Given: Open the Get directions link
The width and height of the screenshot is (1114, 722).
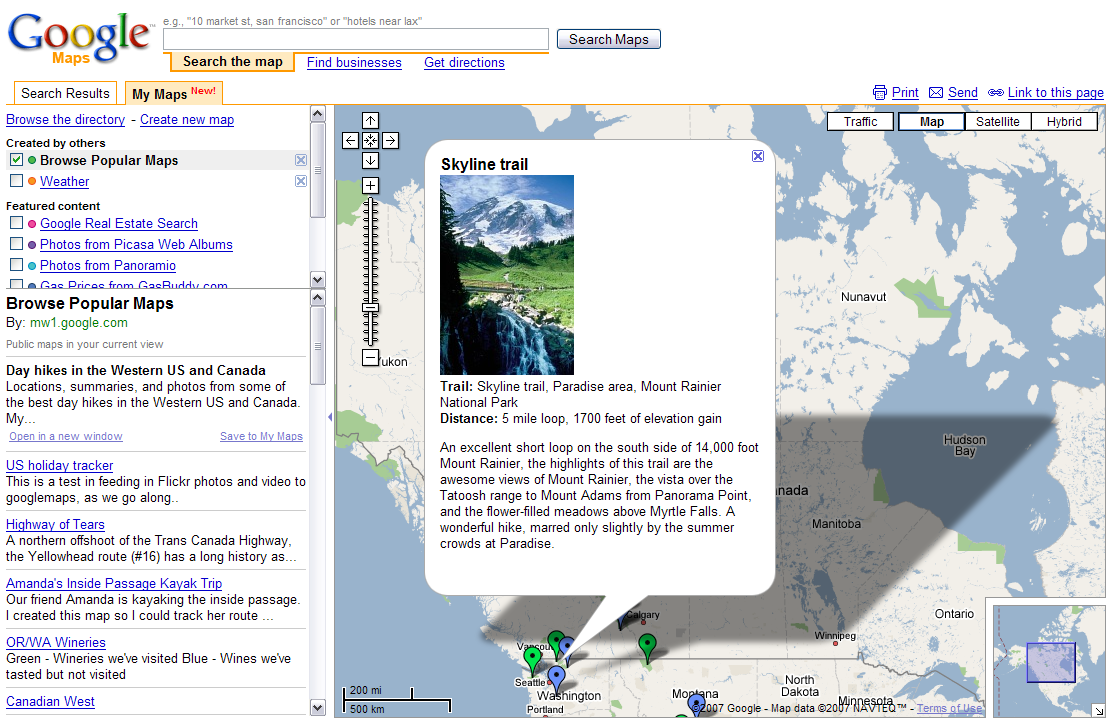Looking at the screenshot, I should (464, 63).
